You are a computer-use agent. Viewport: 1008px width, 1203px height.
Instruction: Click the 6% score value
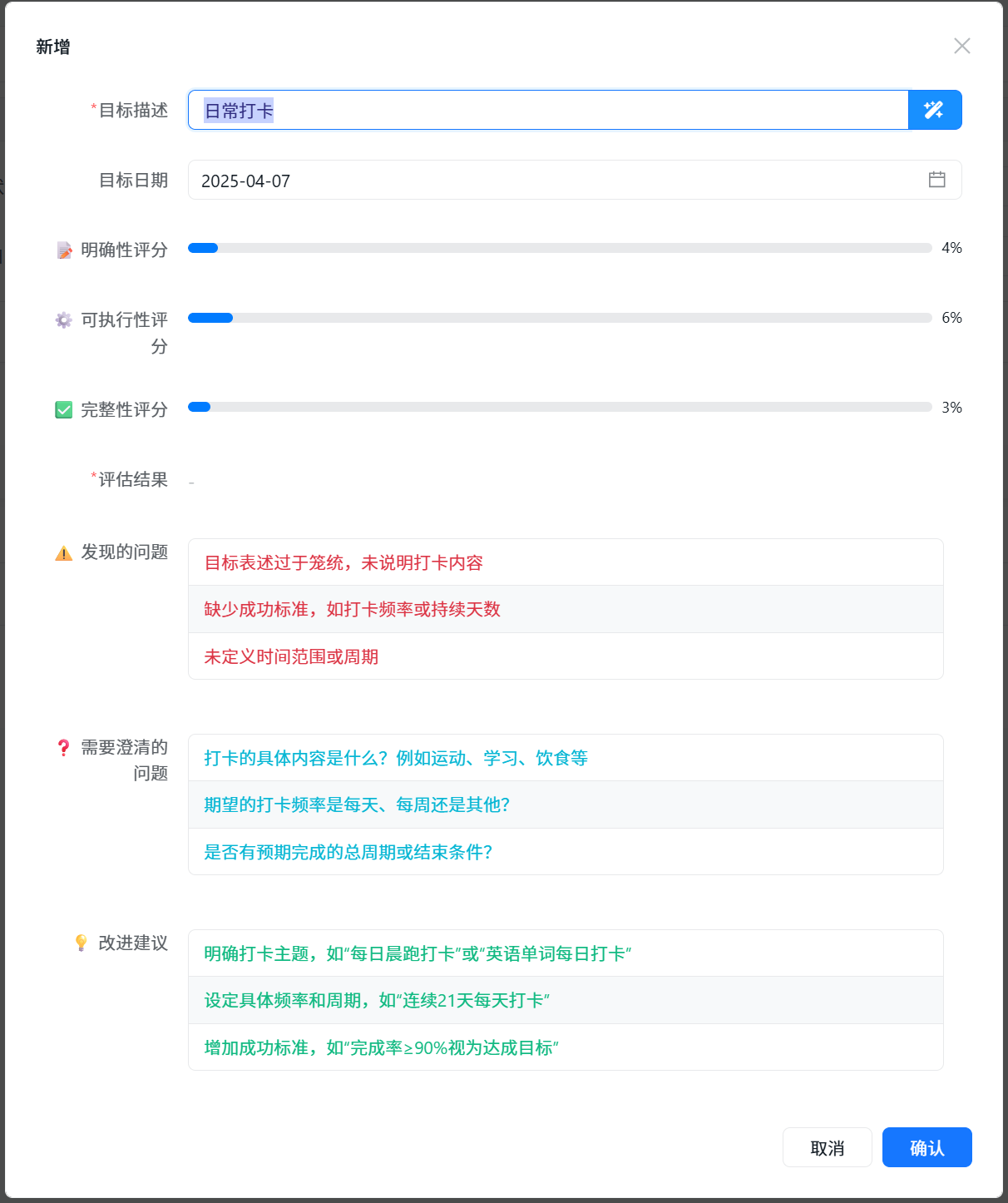coord(951,318)
